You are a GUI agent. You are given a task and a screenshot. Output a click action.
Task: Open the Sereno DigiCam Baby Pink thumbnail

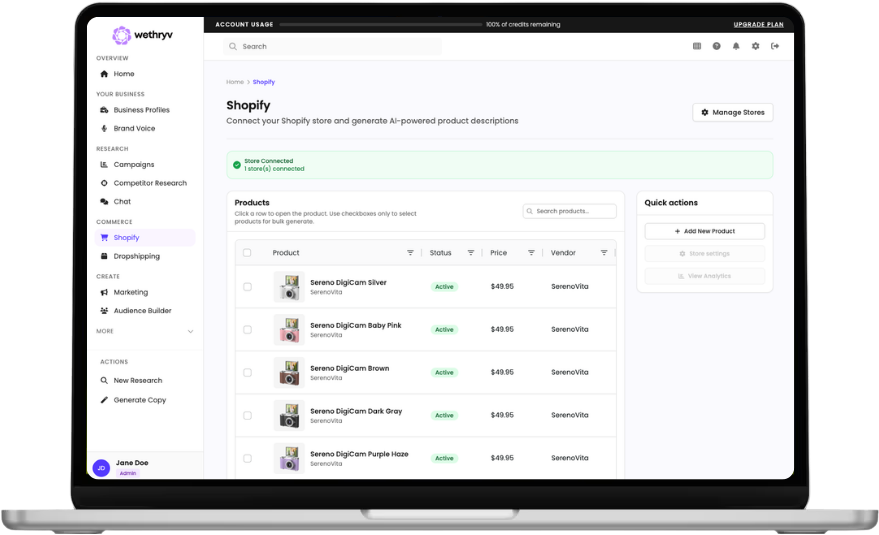click(289, 330)
